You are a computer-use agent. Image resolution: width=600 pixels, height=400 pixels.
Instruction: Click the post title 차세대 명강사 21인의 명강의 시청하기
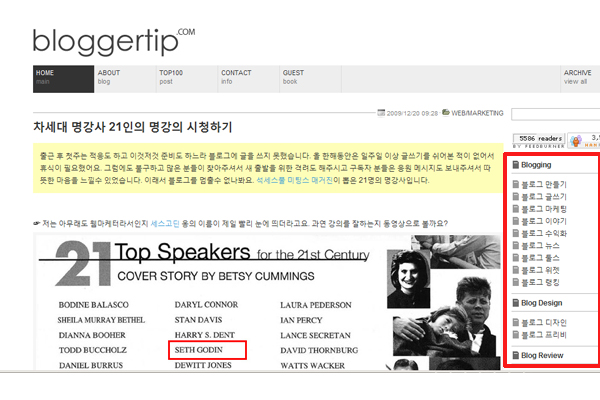[x=133, y=127]
